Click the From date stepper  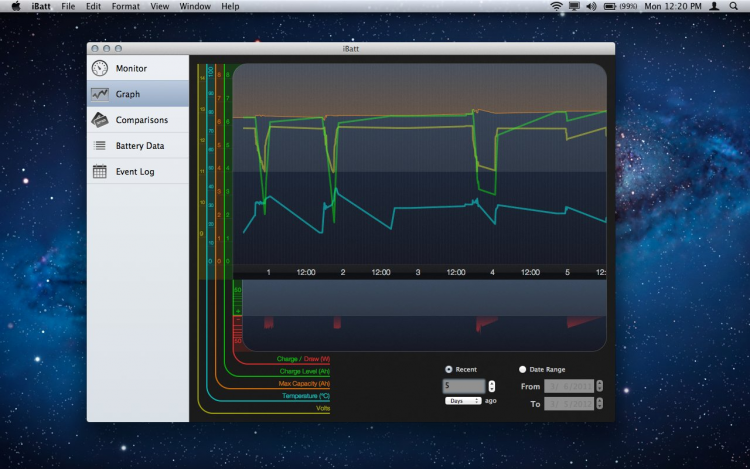[601, 386]
